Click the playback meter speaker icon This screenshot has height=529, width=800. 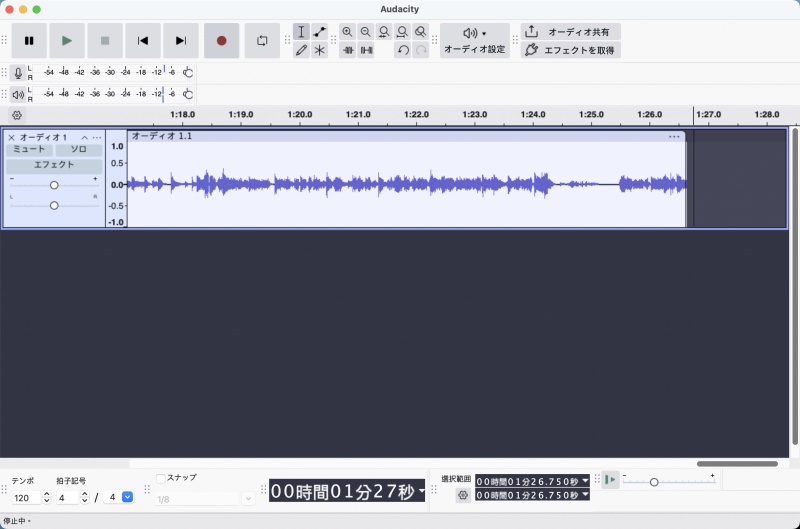18,94
